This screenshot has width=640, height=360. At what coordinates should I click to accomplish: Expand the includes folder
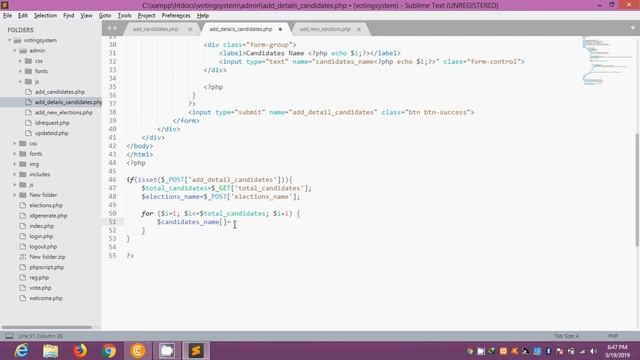(15, 174)
